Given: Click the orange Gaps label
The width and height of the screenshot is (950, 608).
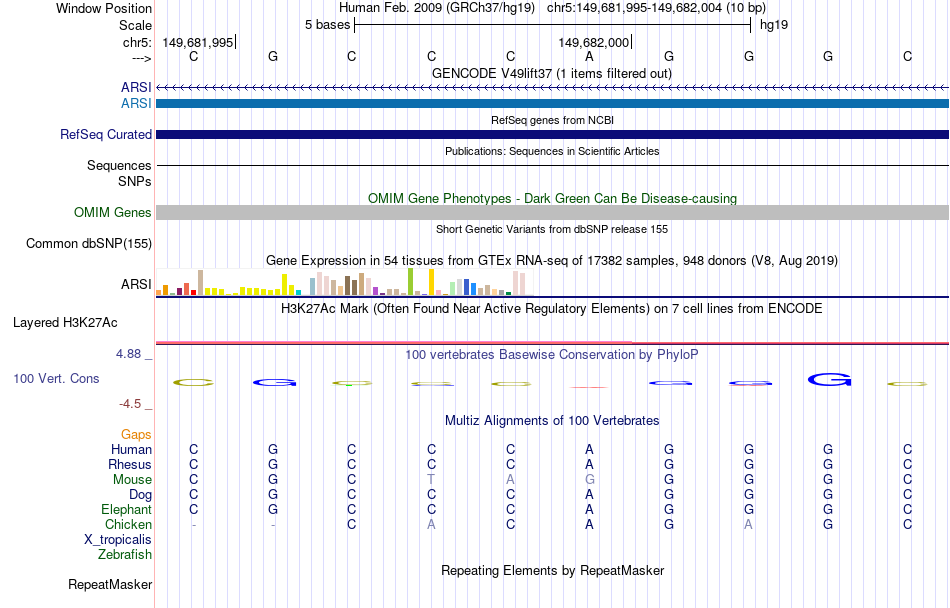Looking at the screenshot, I should (136, 434).
